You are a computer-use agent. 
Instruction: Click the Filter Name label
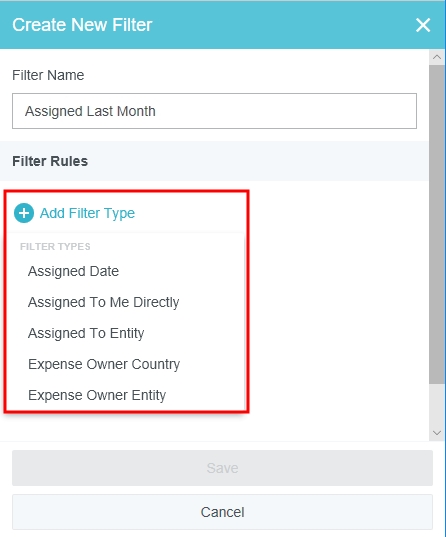click(48, 75)
